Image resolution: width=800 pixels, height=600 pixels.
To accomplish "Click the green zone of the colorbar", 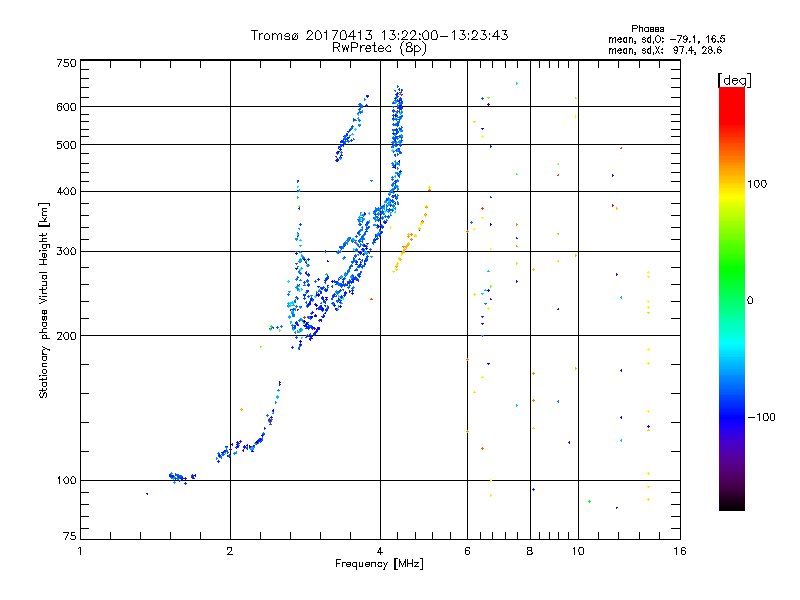I will 732,270.
